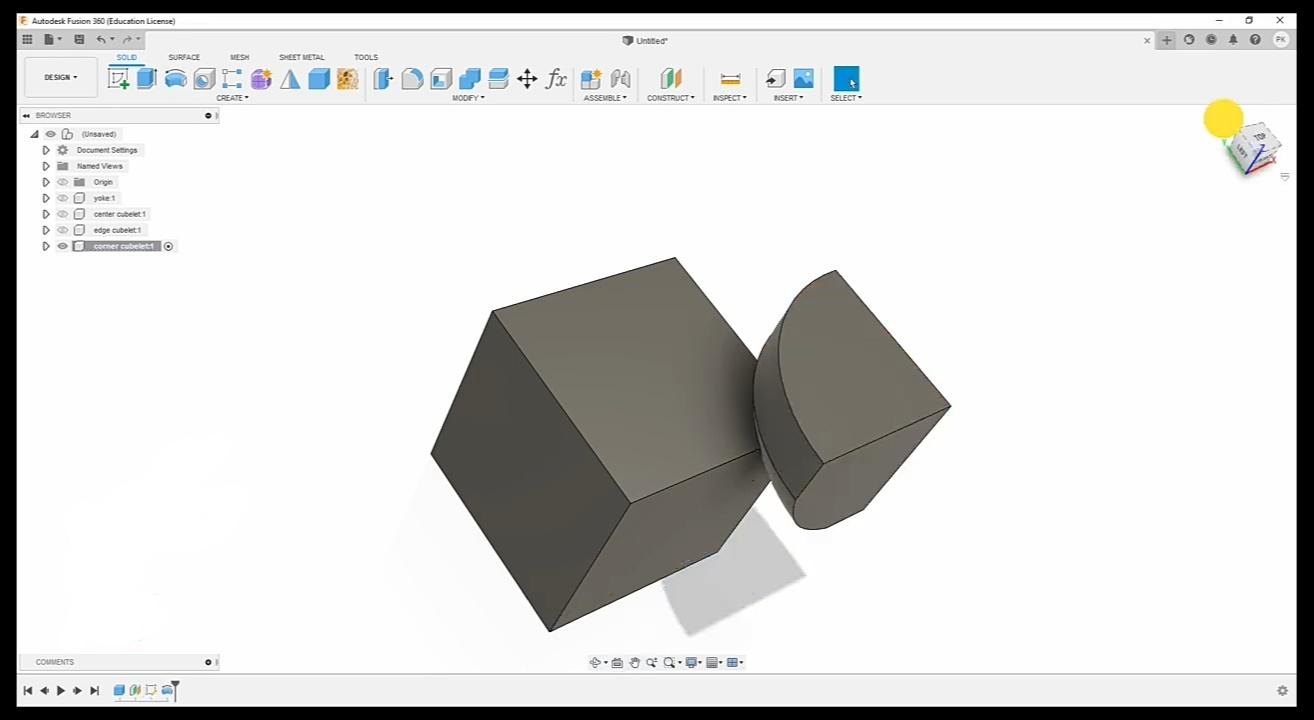Open the Help question mark icon
Screen dimensions: 1314x720
coord(1255,40)
